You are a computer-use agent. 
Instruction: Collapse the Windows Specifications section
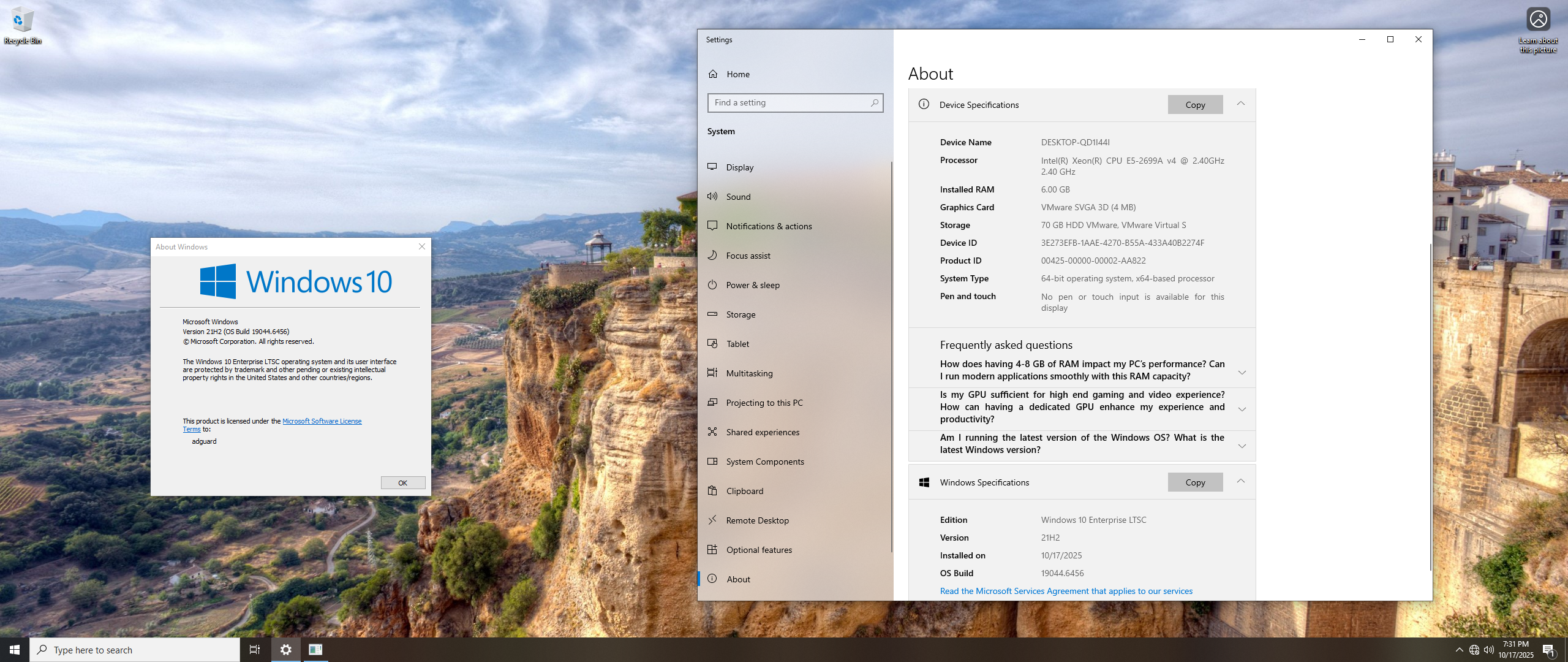coord(1240,481)
